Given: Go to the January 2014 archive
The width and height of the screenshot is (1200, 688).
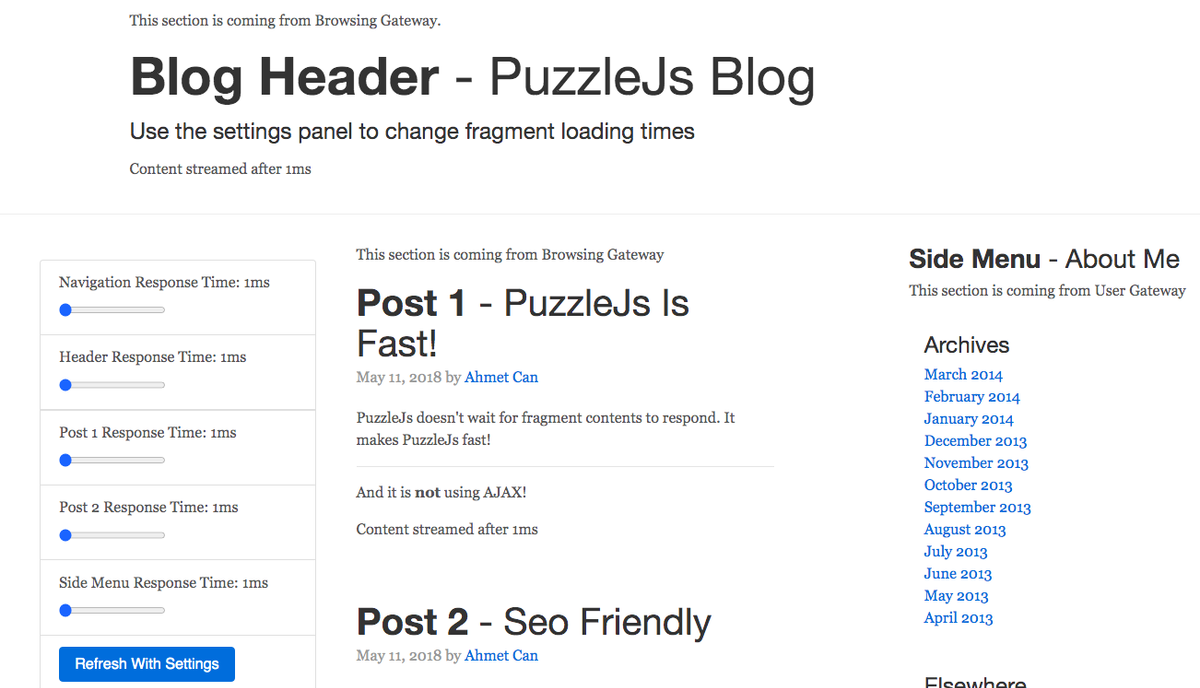Looking at the screenshot, I should coord(968,419).
